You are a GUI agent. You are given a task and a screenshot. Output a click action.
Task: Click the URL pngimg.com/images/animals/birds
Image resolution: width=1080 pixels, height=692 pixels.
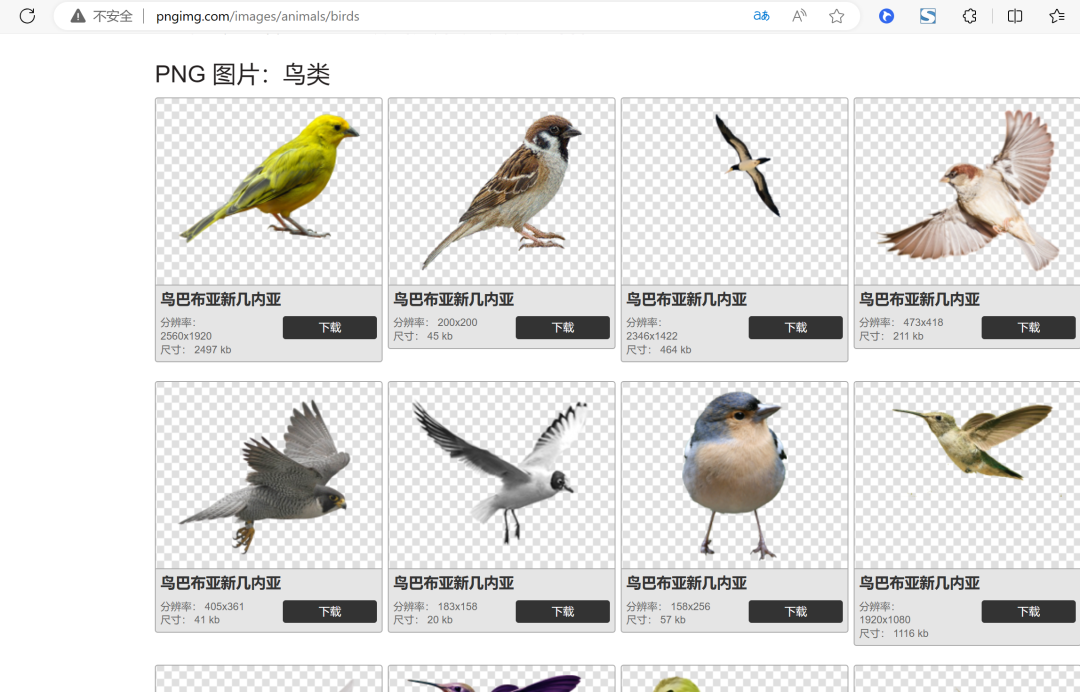click(258, 16)
